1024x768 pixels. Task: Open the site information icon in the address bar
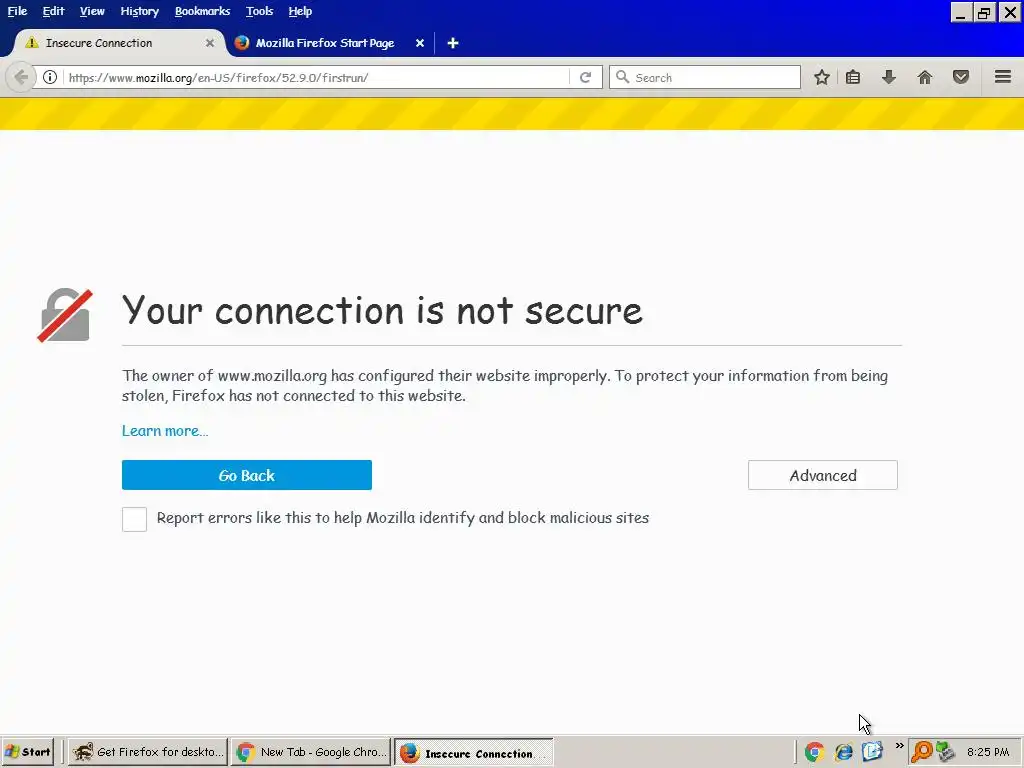50,77
